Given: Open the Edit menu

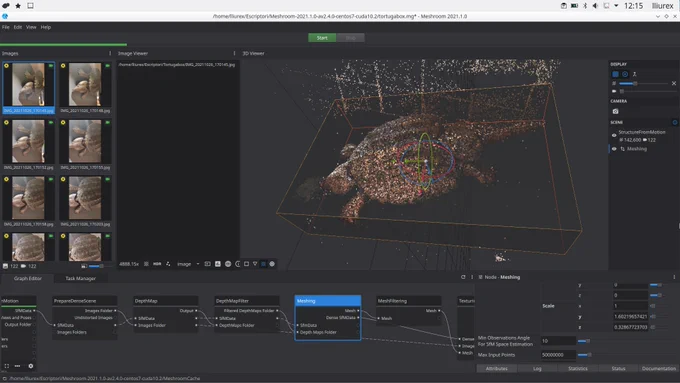Looking at the screenshot, I should (17, 27).
